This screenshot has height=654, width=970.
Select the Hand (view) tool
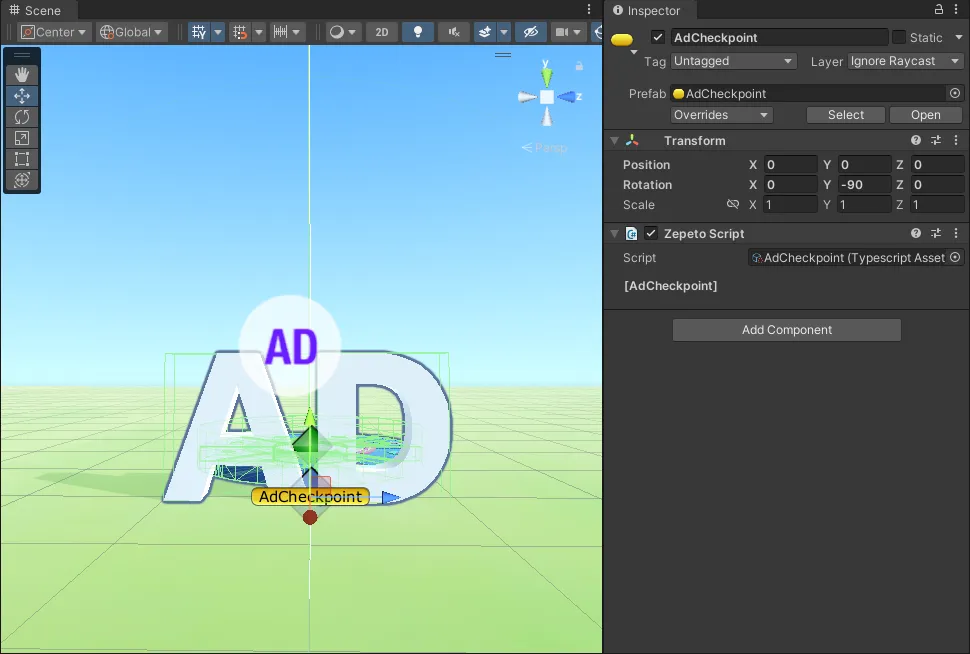[x=22, y=75]
